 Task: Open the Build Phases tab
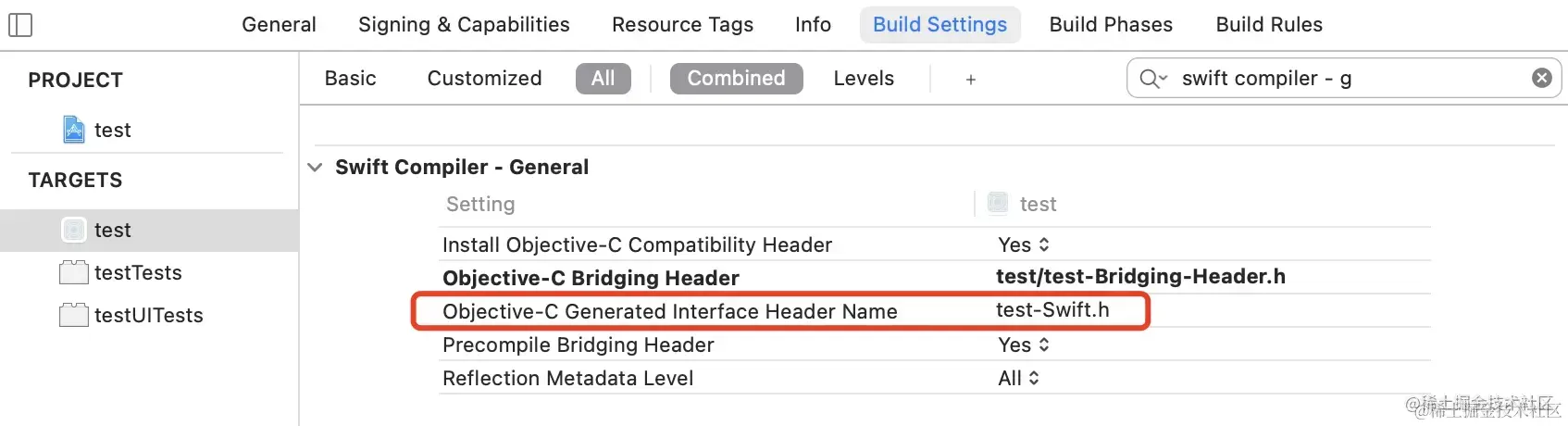(x=1111, y=25)
